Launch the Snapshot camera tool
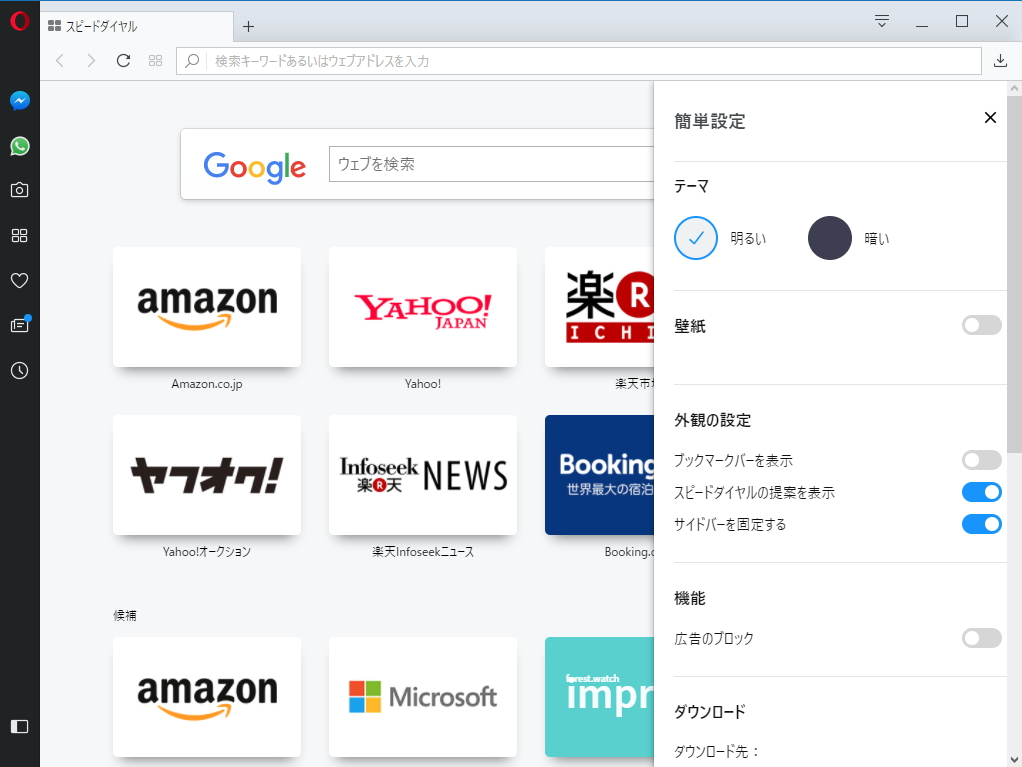The image size is (1022, 767). pos(20,190)
